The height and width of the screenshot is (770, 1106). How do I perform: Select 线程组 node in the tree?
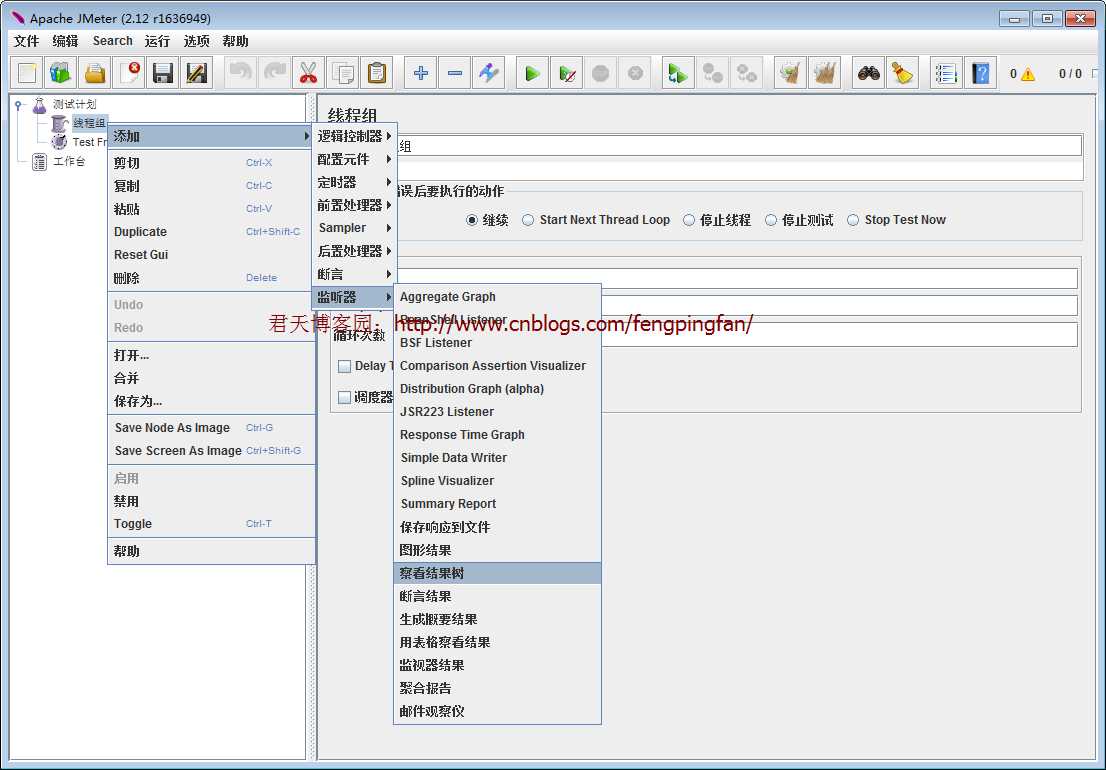pyautogui.click(x=89, y=123)
